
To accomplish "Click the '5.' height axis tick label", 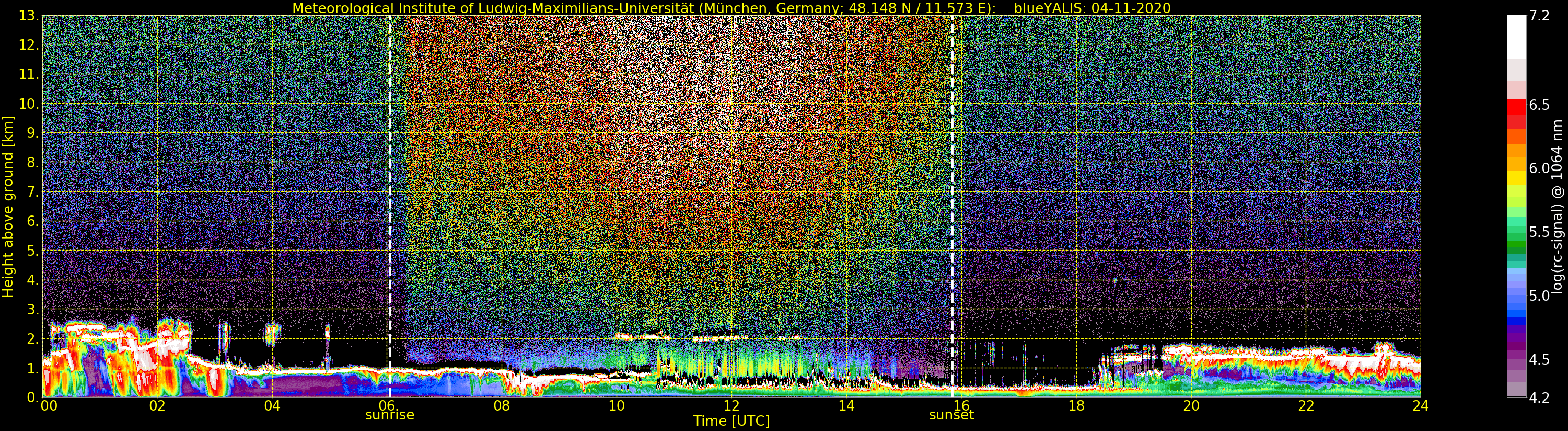I will click(x=32, y=251).
